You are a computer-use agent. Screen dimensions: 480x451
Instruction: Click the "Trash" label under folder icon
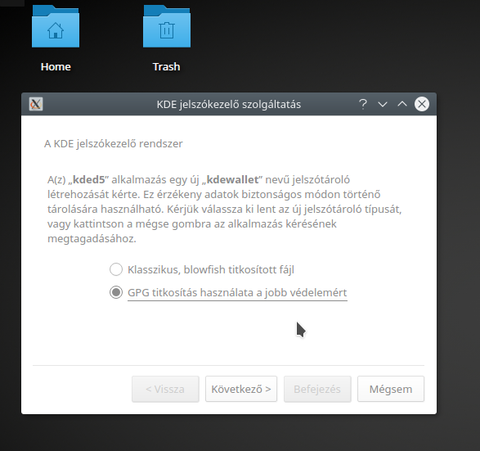(166, 67)
